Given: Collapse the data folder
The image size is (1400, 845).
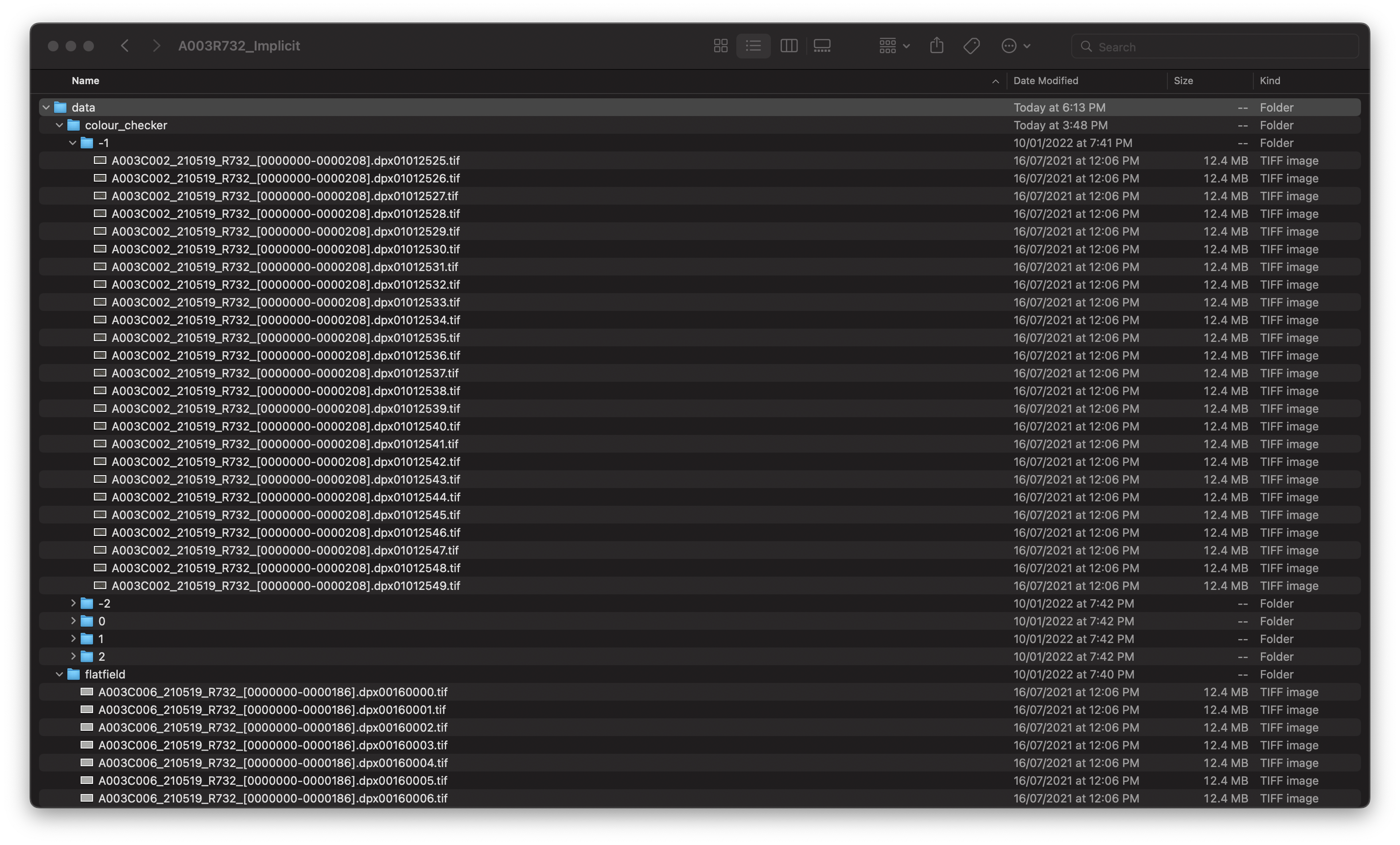Looking at the screenshot, I should click(46, 107).
